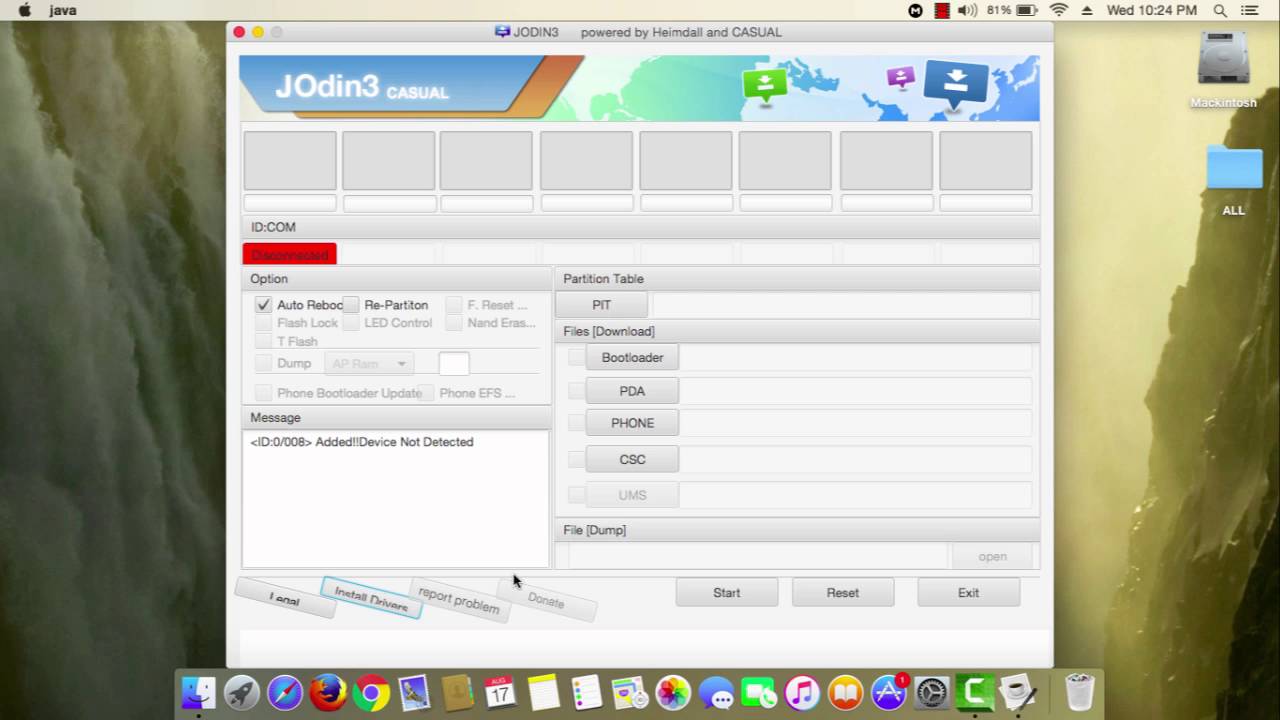This screenshot has width=1280, height=720.
Task: Open Reminders list icon in dock
Action: [586, 692]
